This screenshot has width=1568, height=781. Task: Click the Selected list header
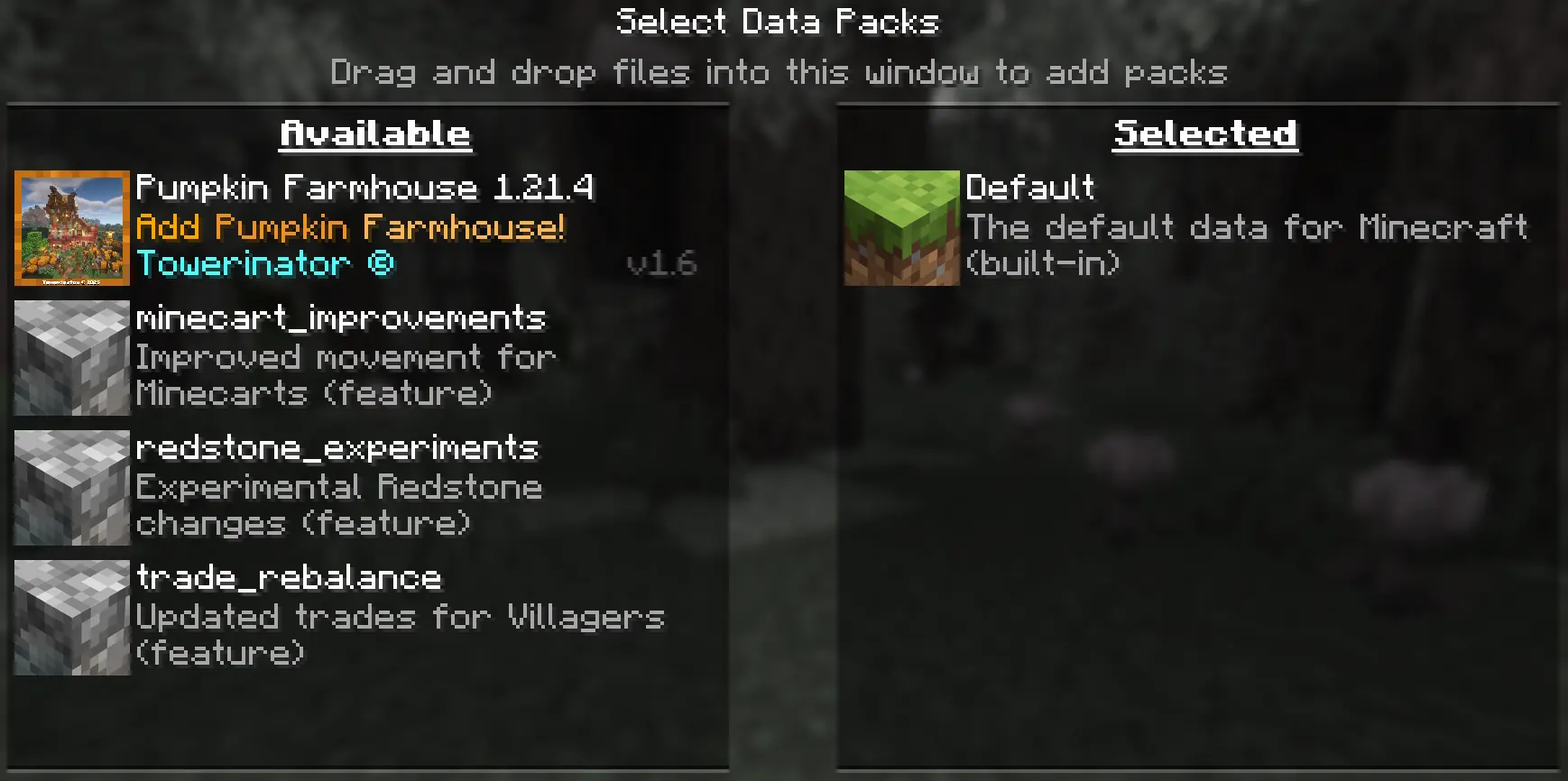click(x=1205, y=134)
